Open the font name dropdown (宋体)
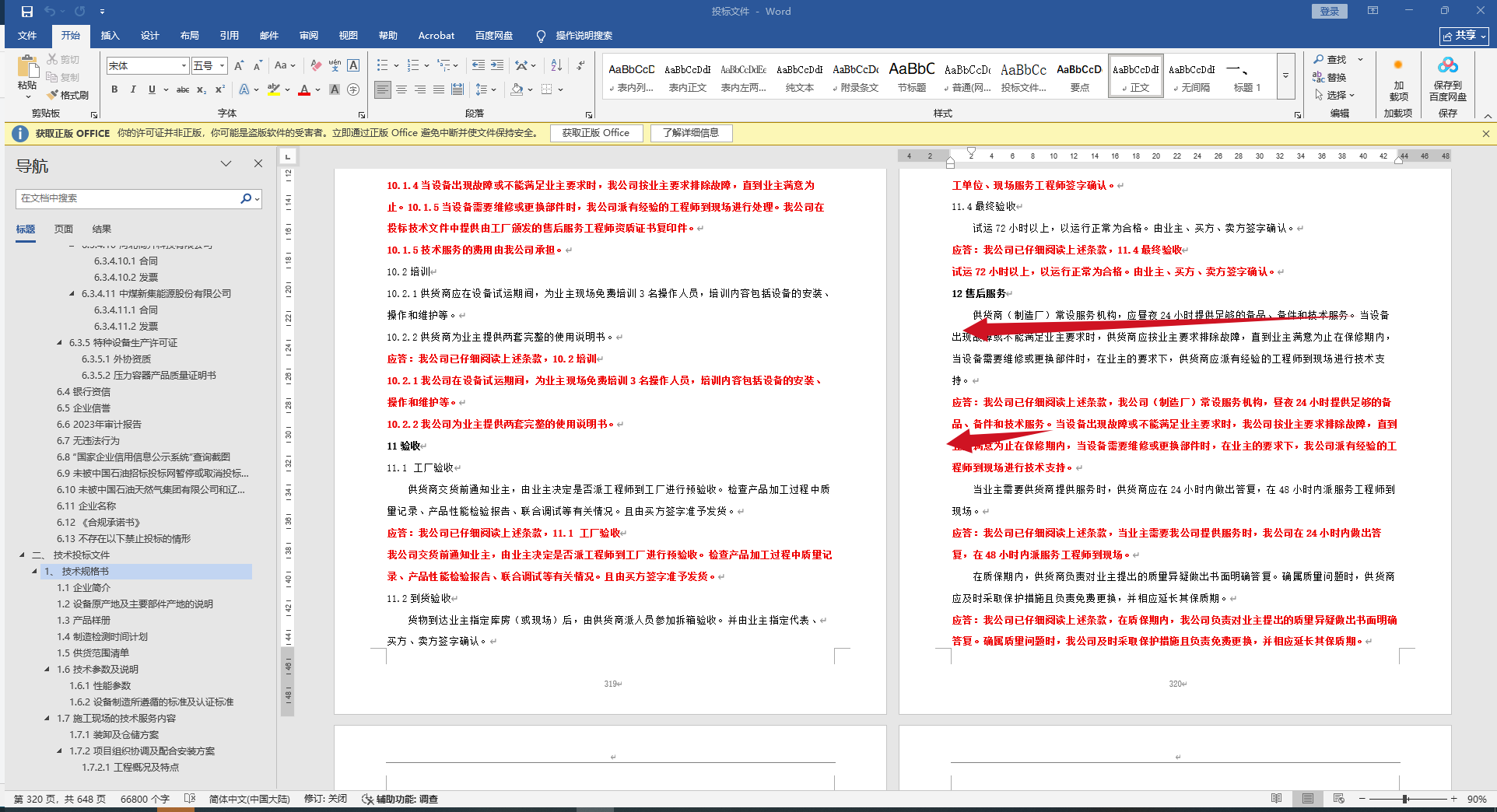This screenshot has height=812, width=1497. [184, 66]
